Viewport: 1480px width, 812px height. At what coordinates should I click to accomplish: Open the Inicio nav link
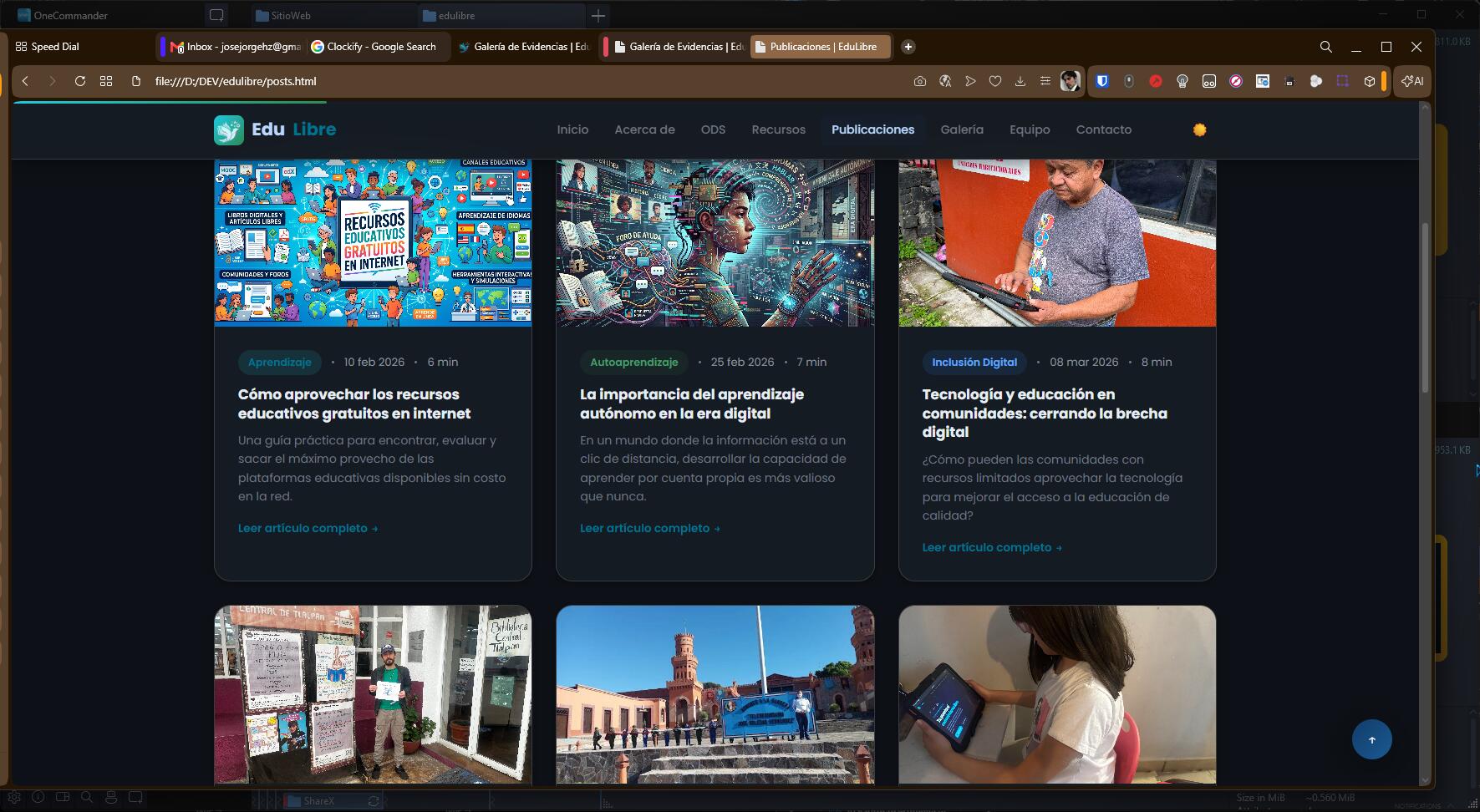572,129
